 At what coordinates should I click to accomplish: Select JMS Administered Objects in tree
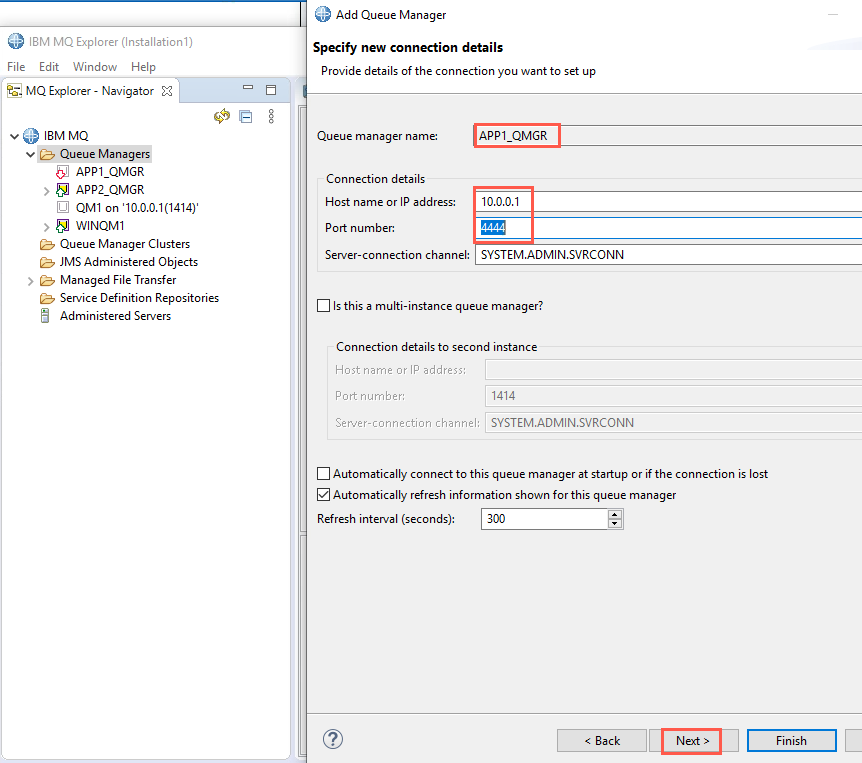(129, 262)
